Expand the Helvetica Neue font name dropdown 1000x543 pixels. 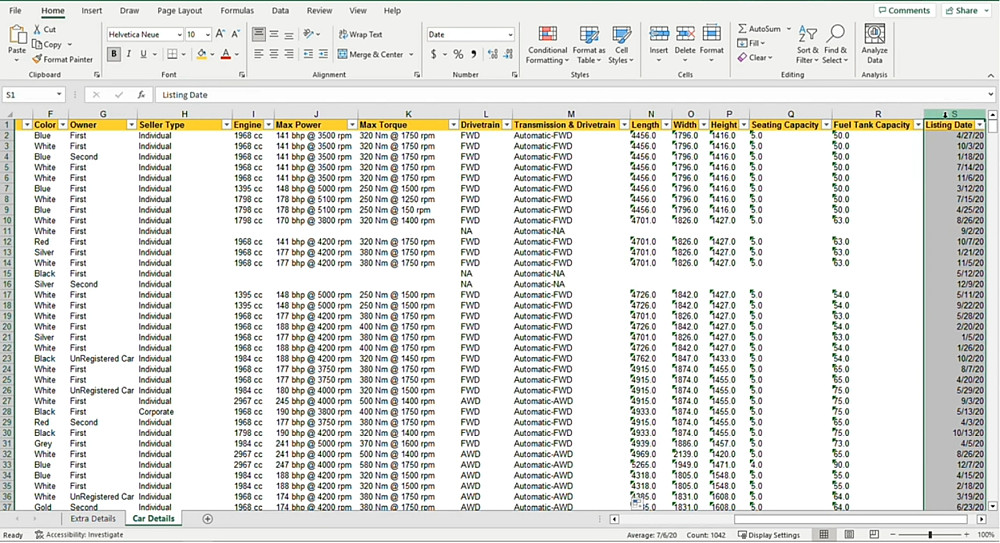click(x=178, y=34)
